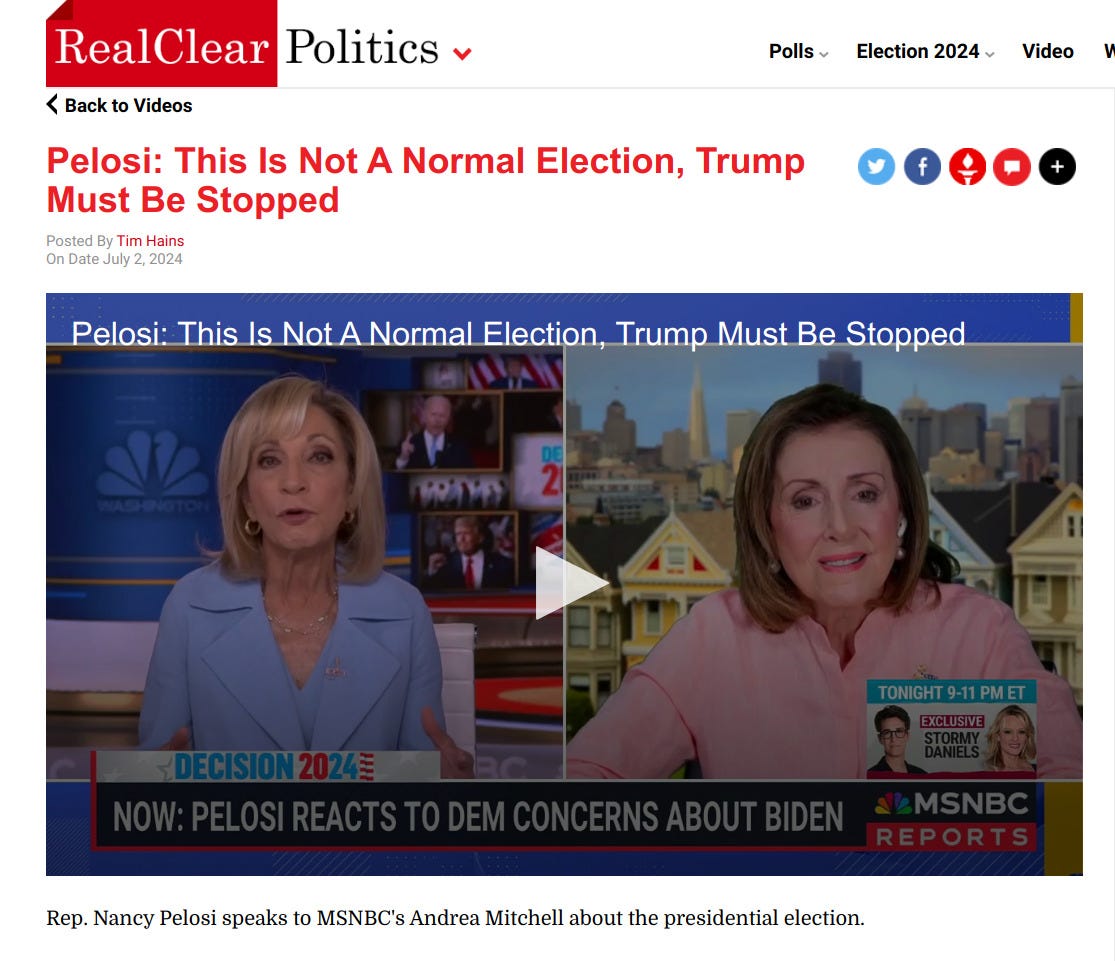Click the red article headline

425,180
